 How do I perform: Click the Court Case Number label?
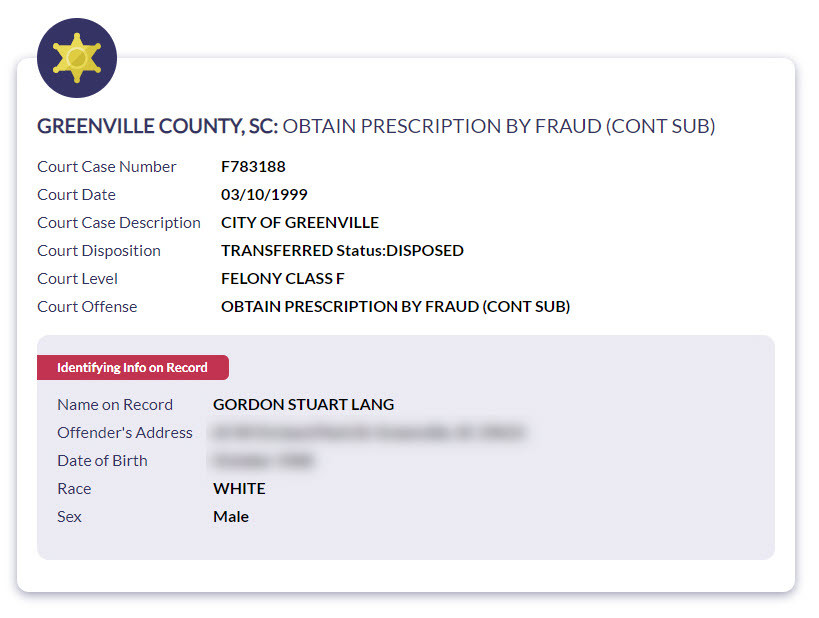click(x=107, y=167)
